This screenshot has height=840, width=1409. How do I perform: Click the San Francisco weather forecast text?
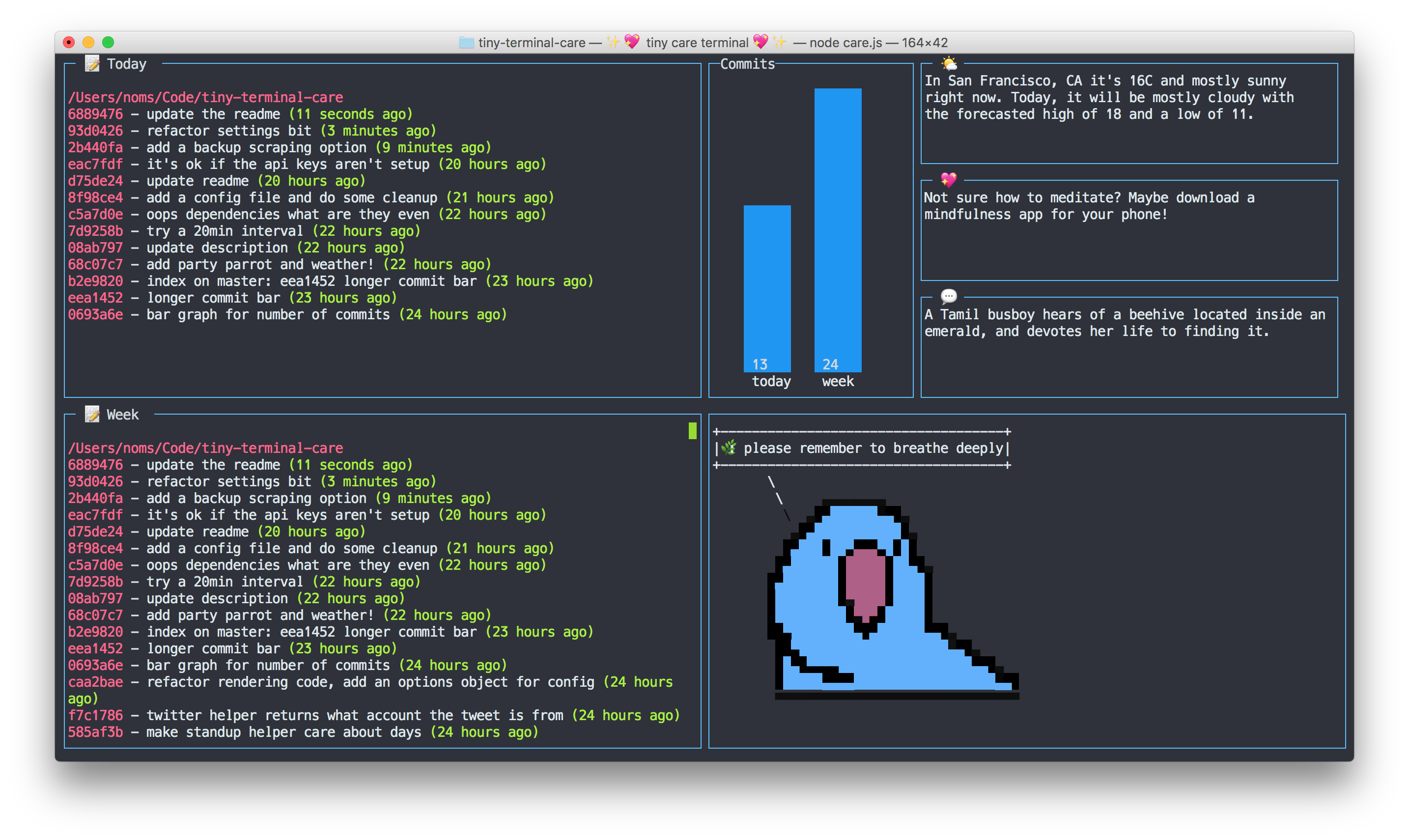click(1108, 97)
